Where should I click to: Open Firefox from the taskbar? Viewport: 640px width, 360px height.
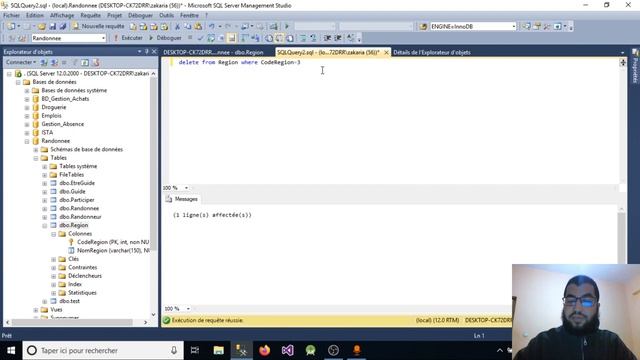[x=264, y=350]
